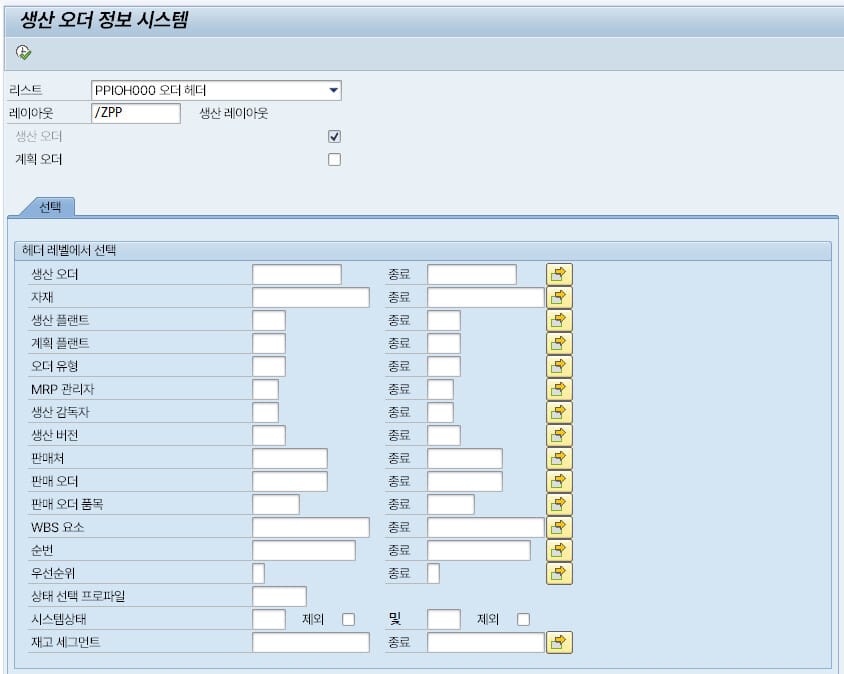
Task: Click the Execute clock icon in toolbar
Action: (x=24, y=52)
